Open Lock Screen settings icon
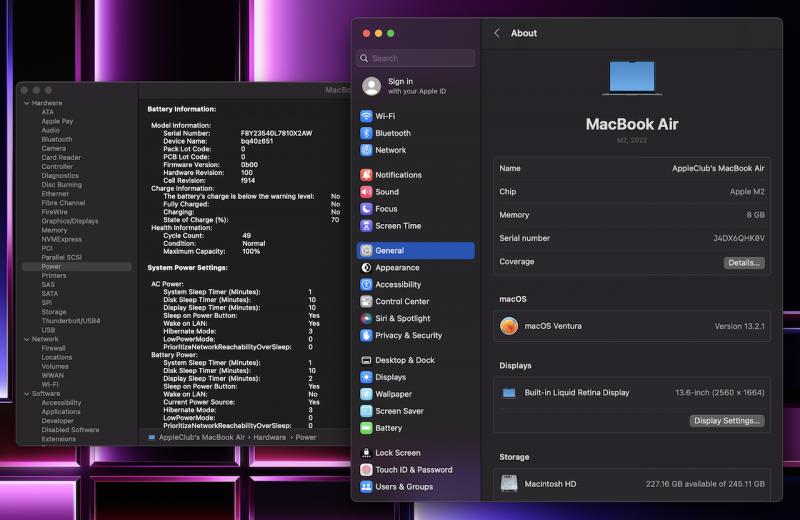Viewport: 800px width, 520px height. pos(366,452)
